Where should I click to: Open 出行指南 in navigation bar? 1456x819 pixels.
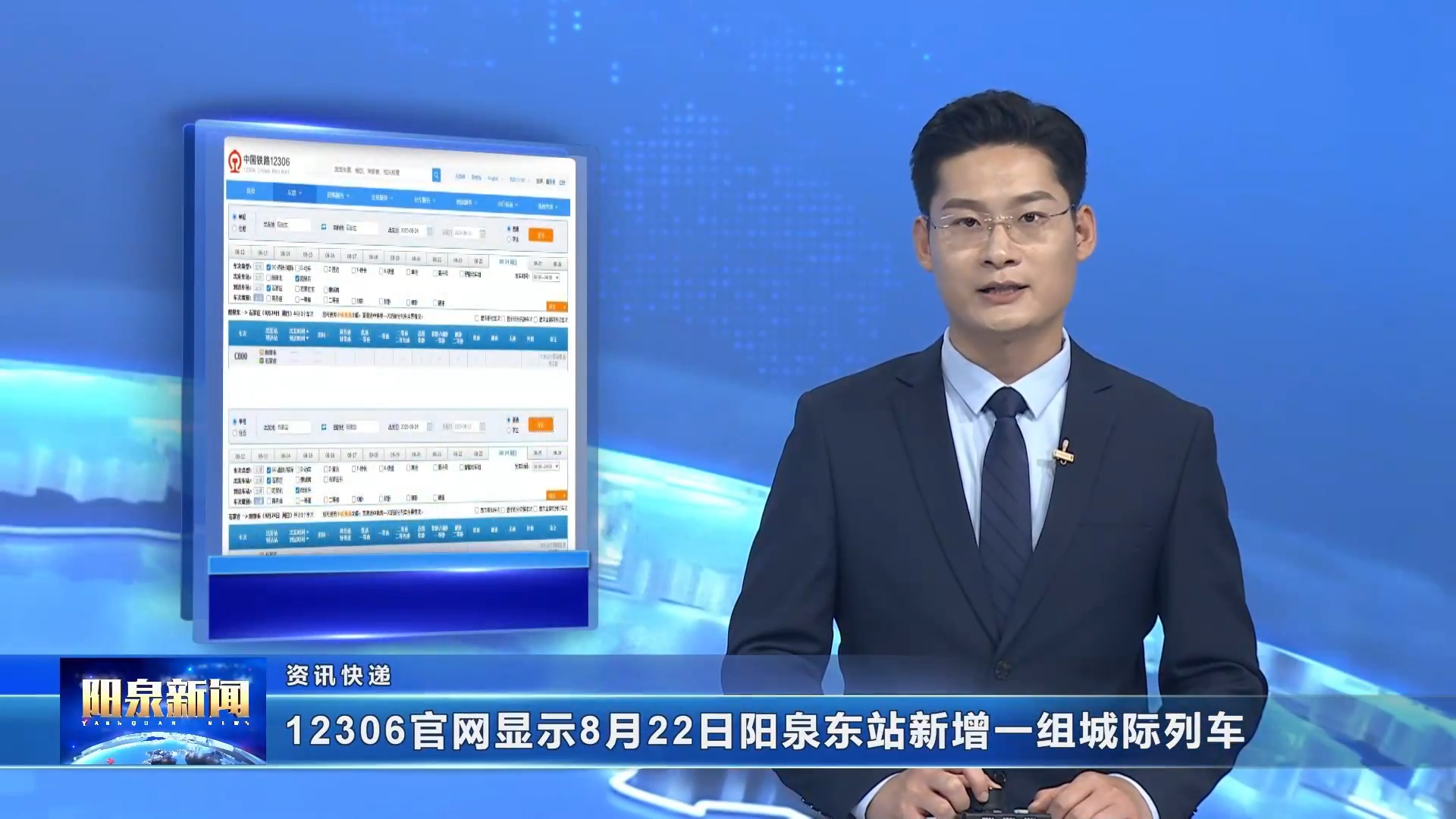(x=507, y=205)
